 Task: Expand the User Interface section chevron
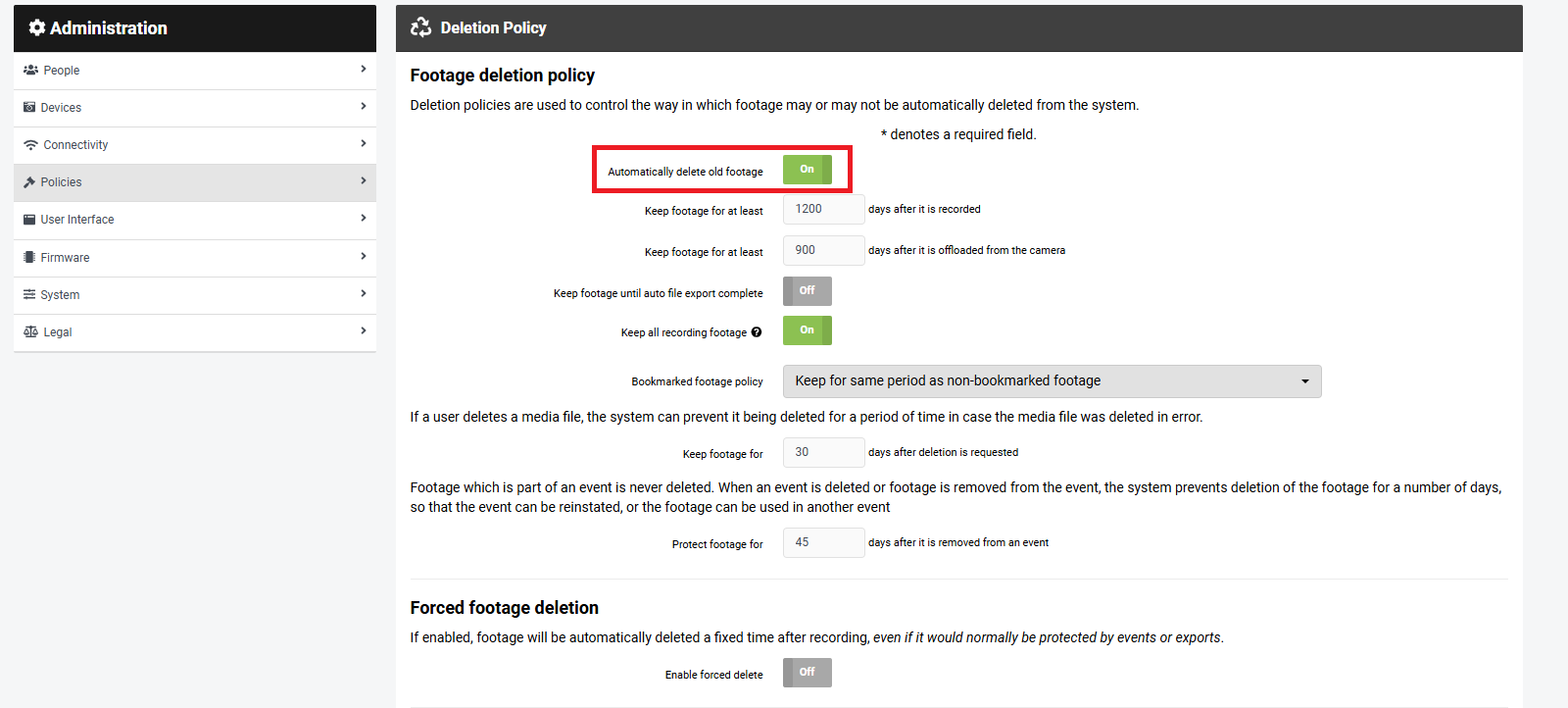coord(363,218)
